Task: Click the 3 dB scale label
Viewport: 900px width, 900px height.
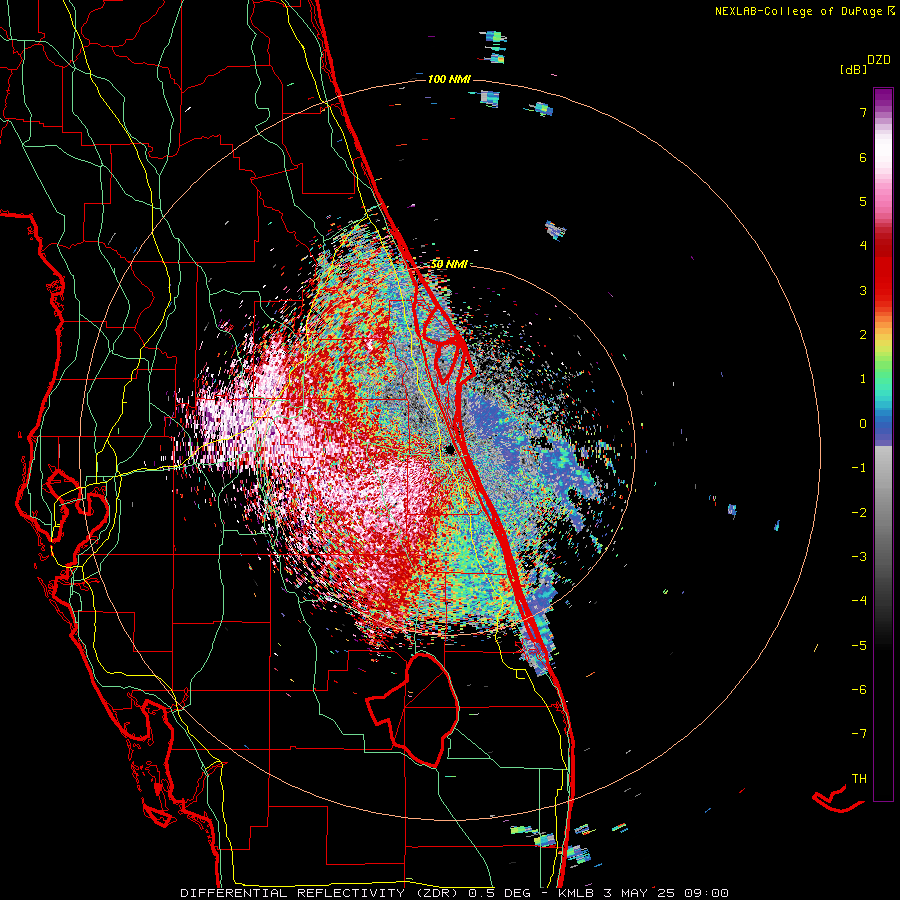Action: coord(863,290)
